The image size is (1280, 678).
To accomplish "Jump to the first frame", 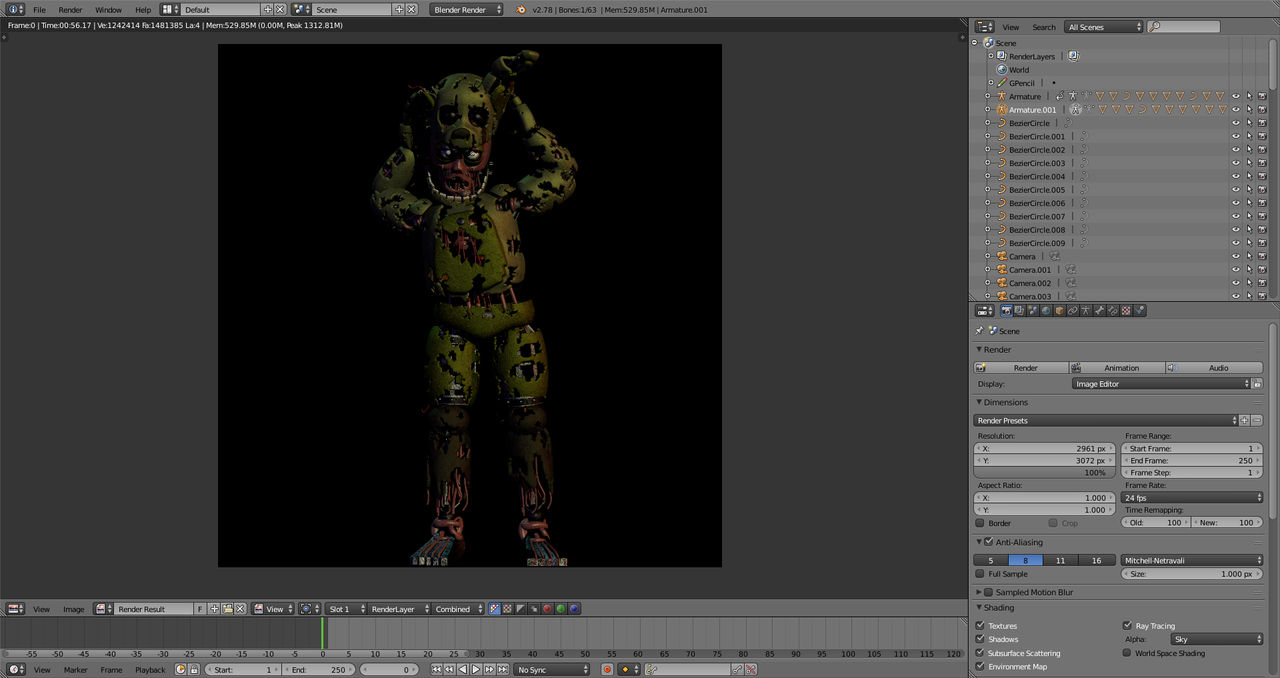I will pos(437,669).
